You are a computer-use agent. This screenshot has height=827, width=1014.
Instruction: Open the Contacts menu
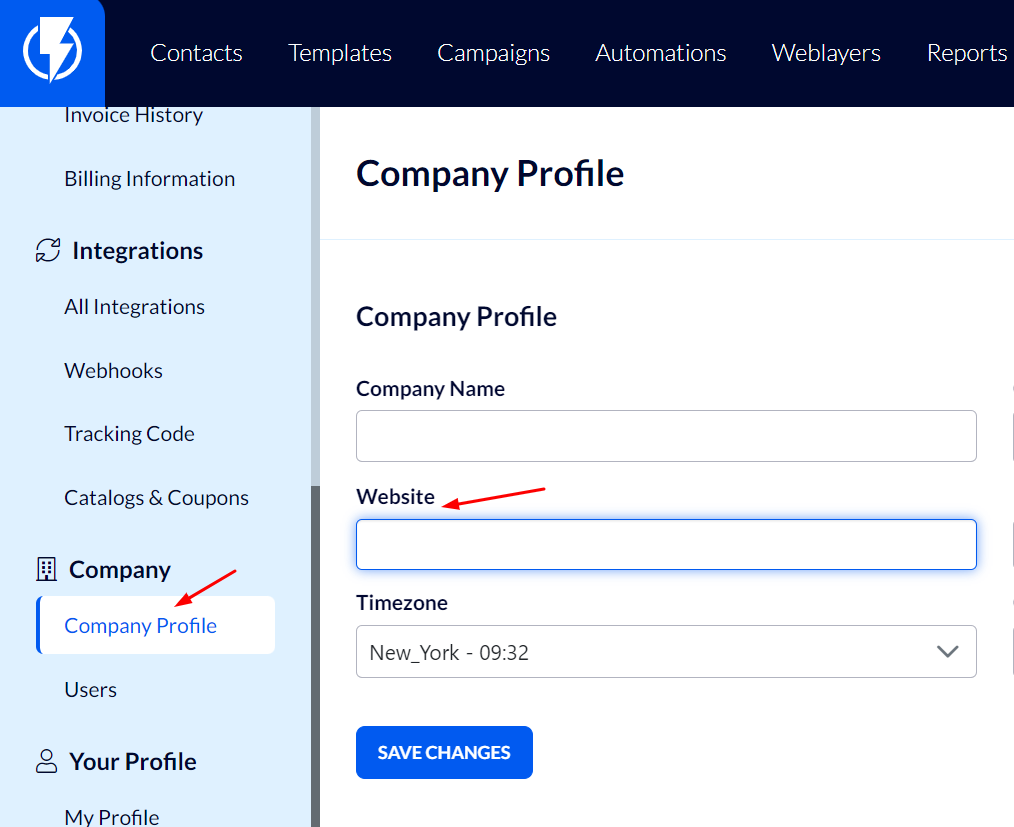pyautogui.click(x=196, y=53)
